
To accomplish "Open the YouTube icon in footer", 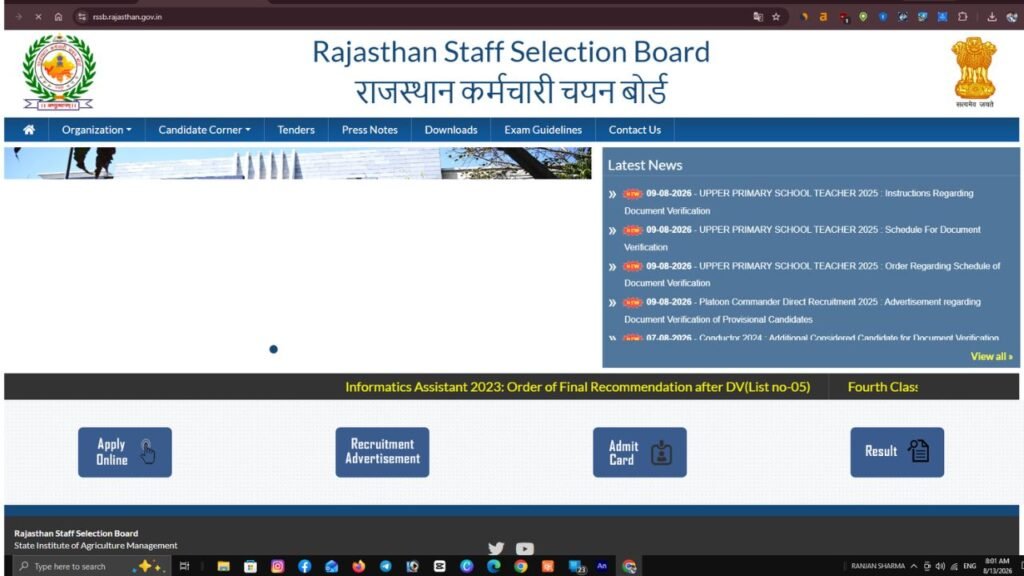I will (524, 549).
